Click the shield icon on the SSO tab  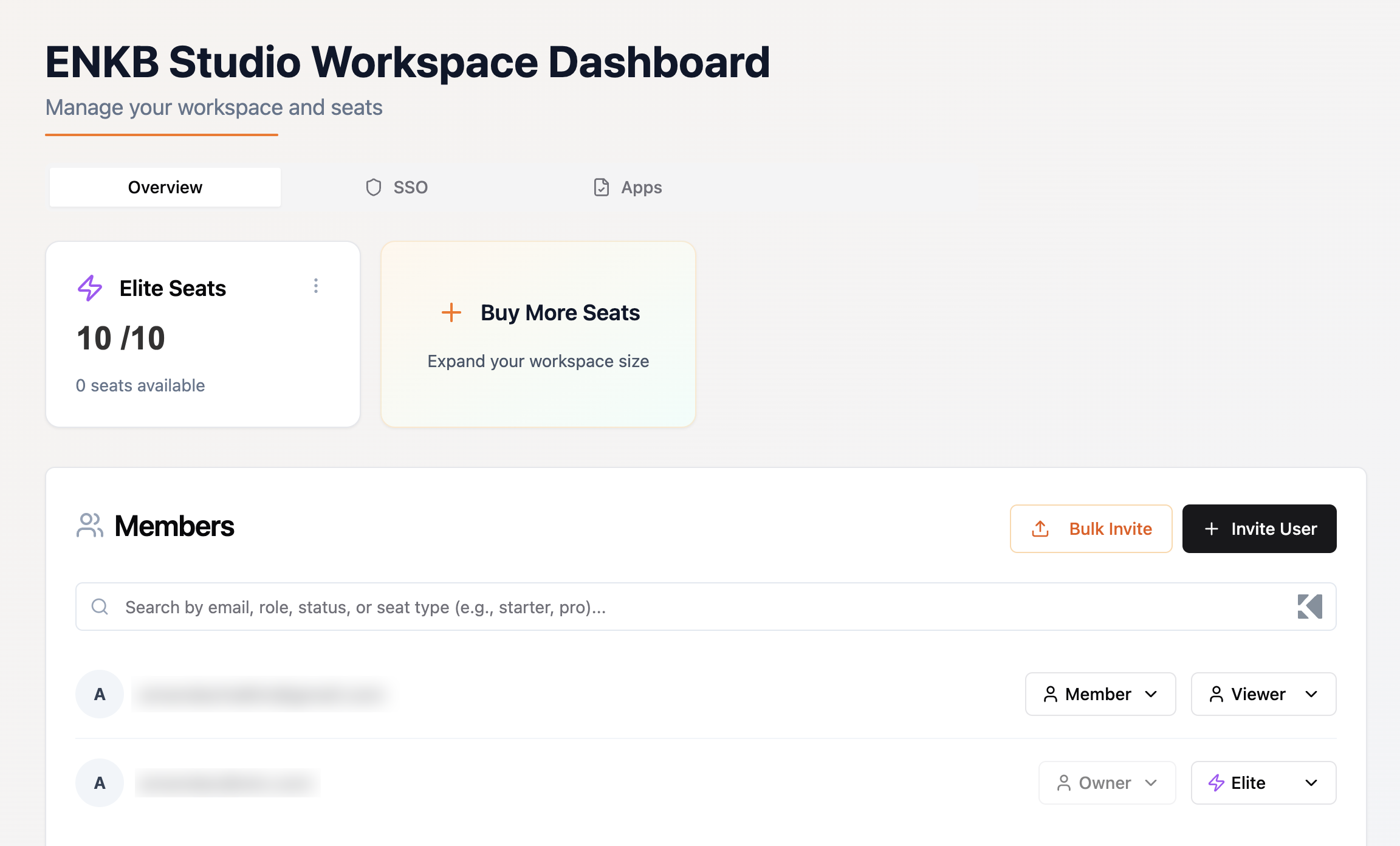(x=374, y=187)
